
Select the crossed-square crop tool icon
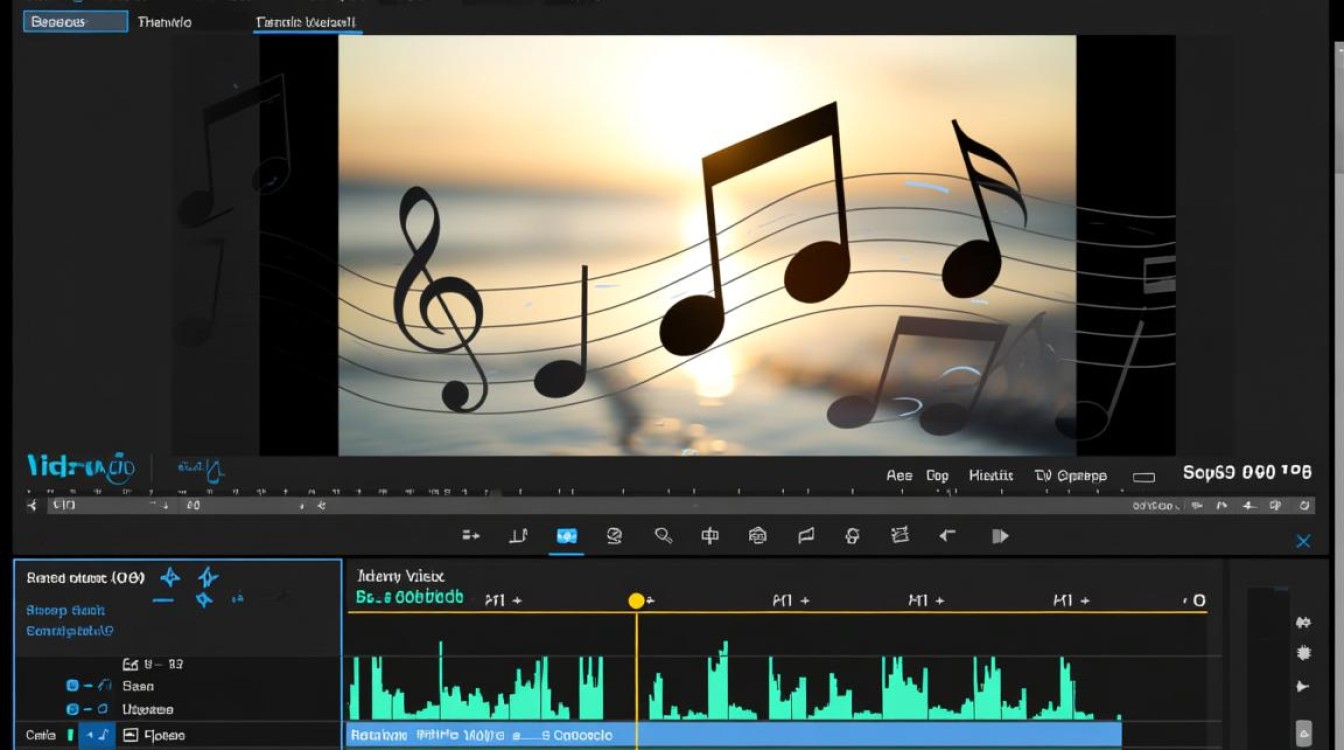coord(900,536)
